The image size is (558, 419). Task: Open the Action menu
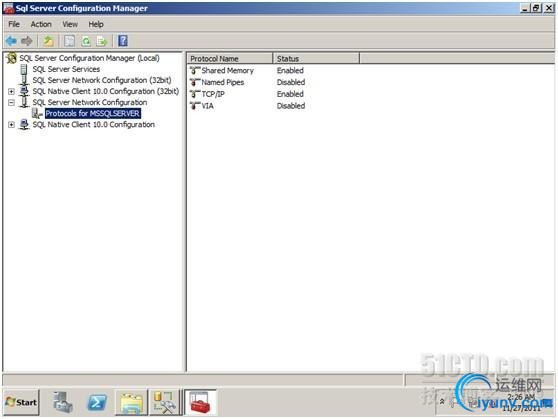coord(41,24)
